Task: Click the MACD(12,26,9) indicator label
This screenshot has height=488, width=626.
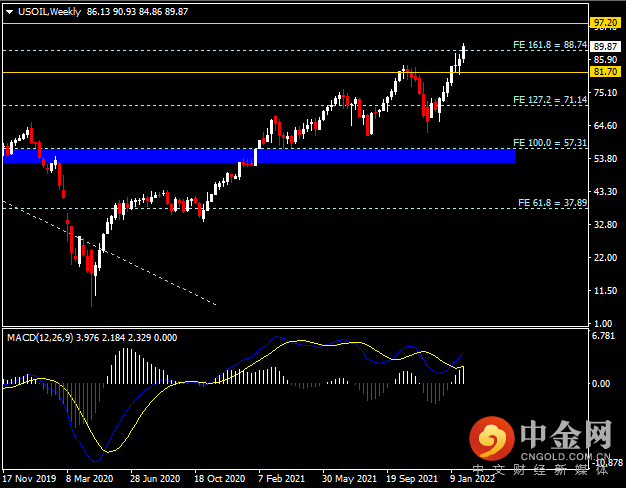Action: 40,338
